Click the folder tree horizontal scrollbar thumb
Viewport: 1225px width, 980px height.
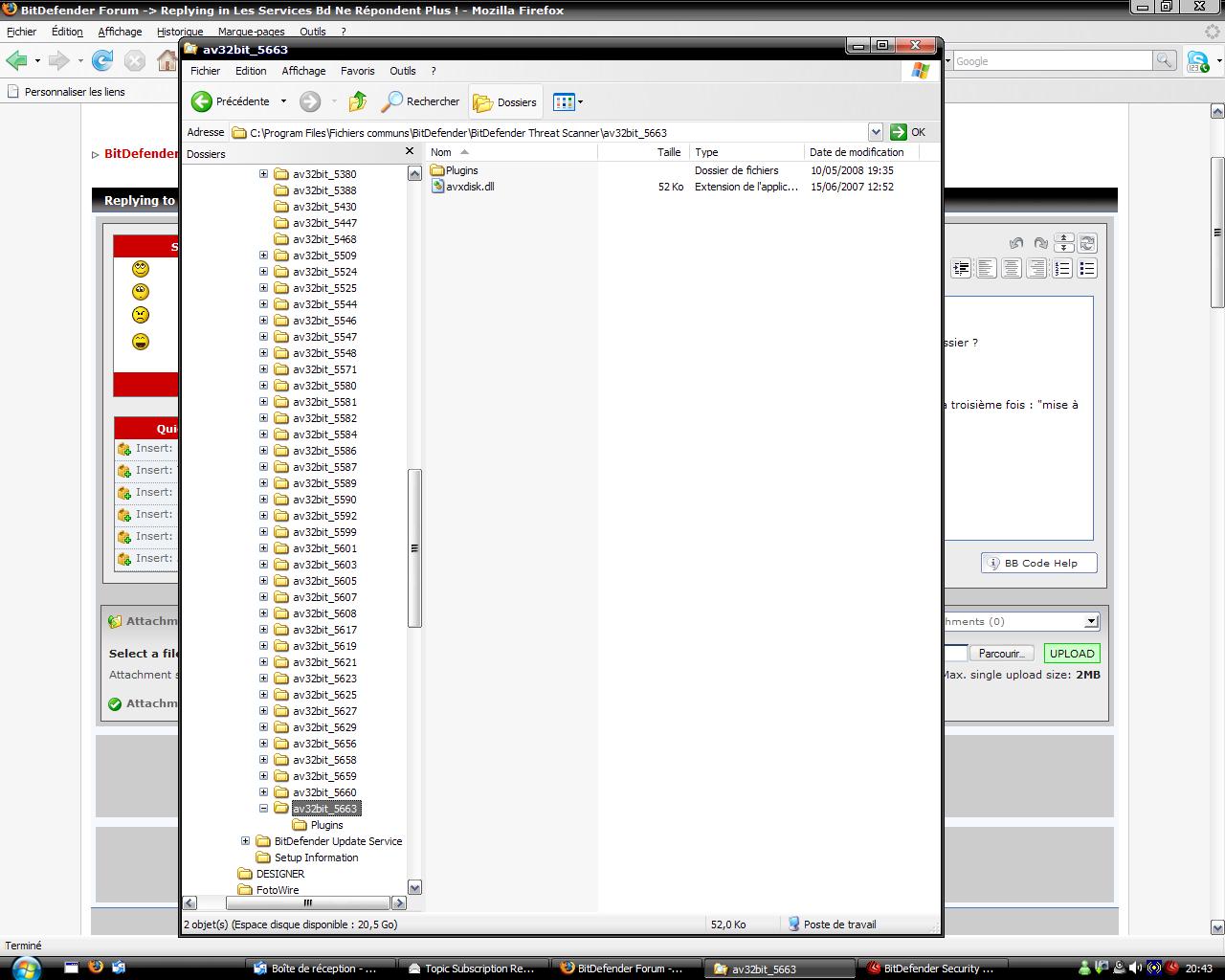307,902
